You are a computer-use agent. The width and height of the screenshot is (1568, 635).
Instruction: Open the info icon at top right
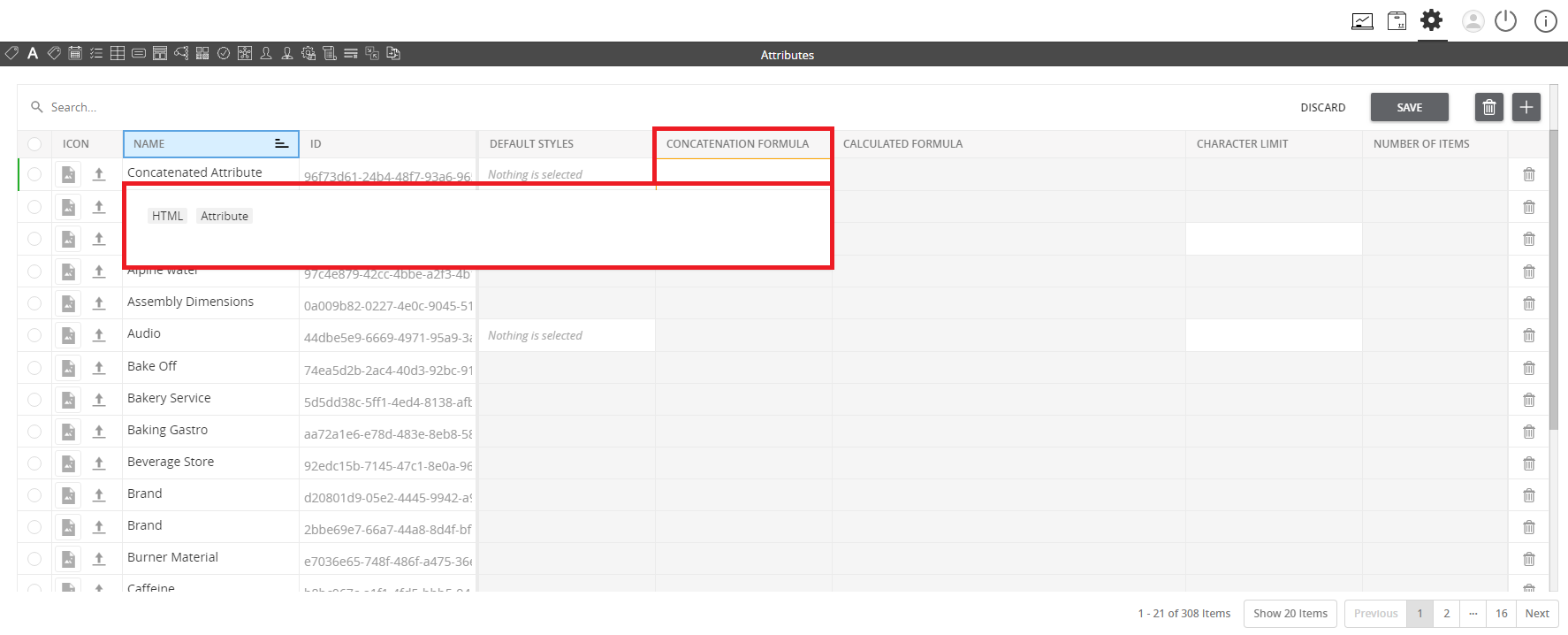(x=1545, y=21)
